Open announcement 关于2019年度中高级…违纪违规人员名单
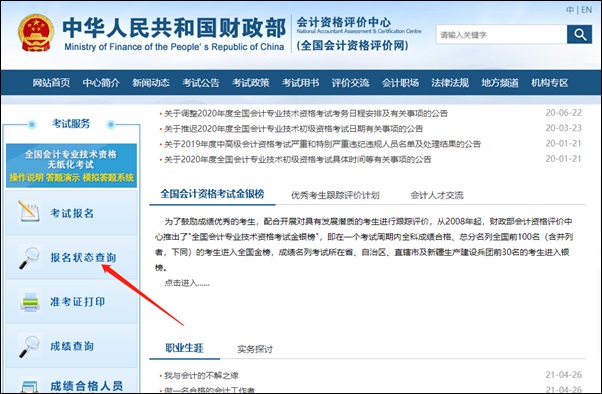This screenshot has height=394, width=602. (322, 144)
